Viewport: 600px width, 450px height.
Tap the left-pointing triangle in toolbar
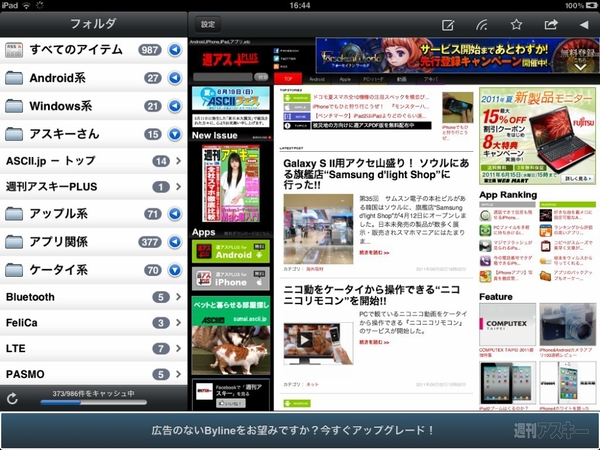pyautogui.click(x=584, y=25)
